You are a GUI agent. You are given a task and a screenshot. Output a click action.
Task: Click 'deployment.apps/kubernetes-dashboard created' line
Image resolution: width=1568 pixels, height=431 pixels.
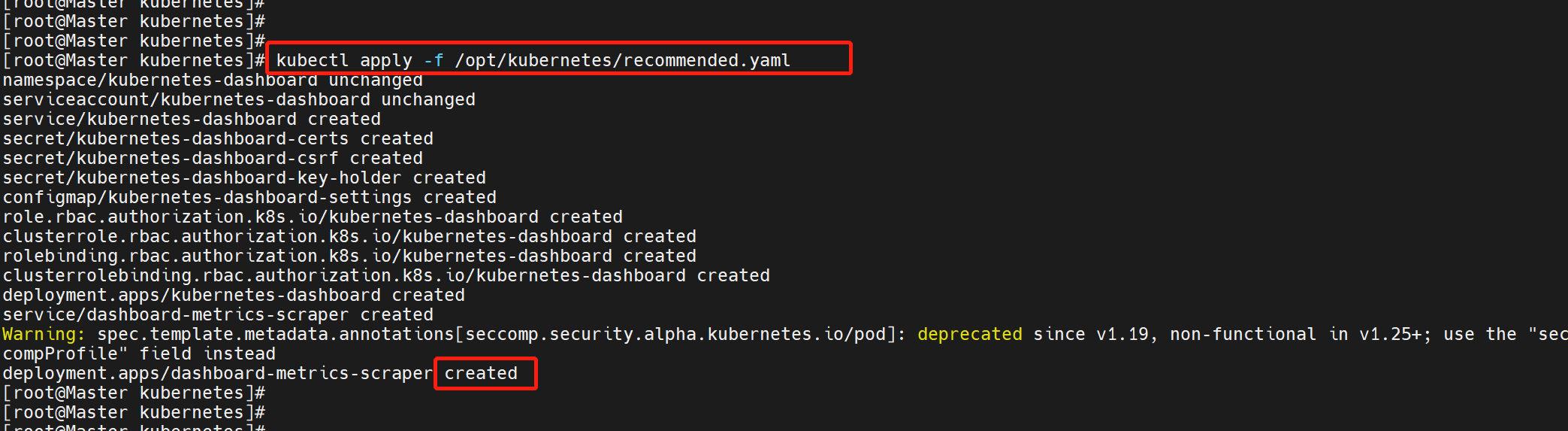click(x=234, y=295)
